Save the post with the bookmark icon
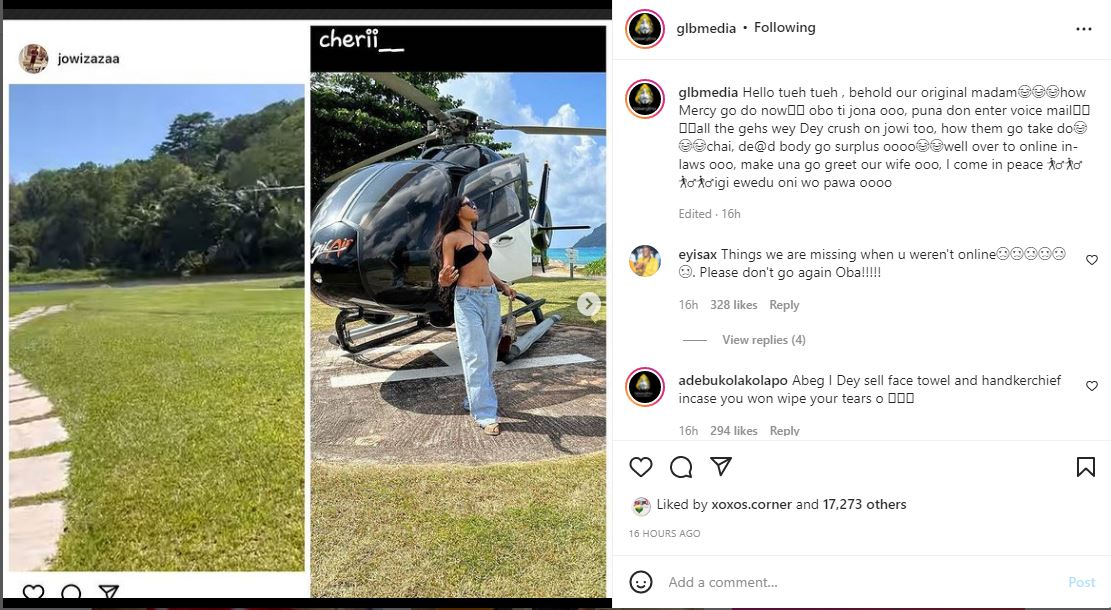 click(1085, 467)
